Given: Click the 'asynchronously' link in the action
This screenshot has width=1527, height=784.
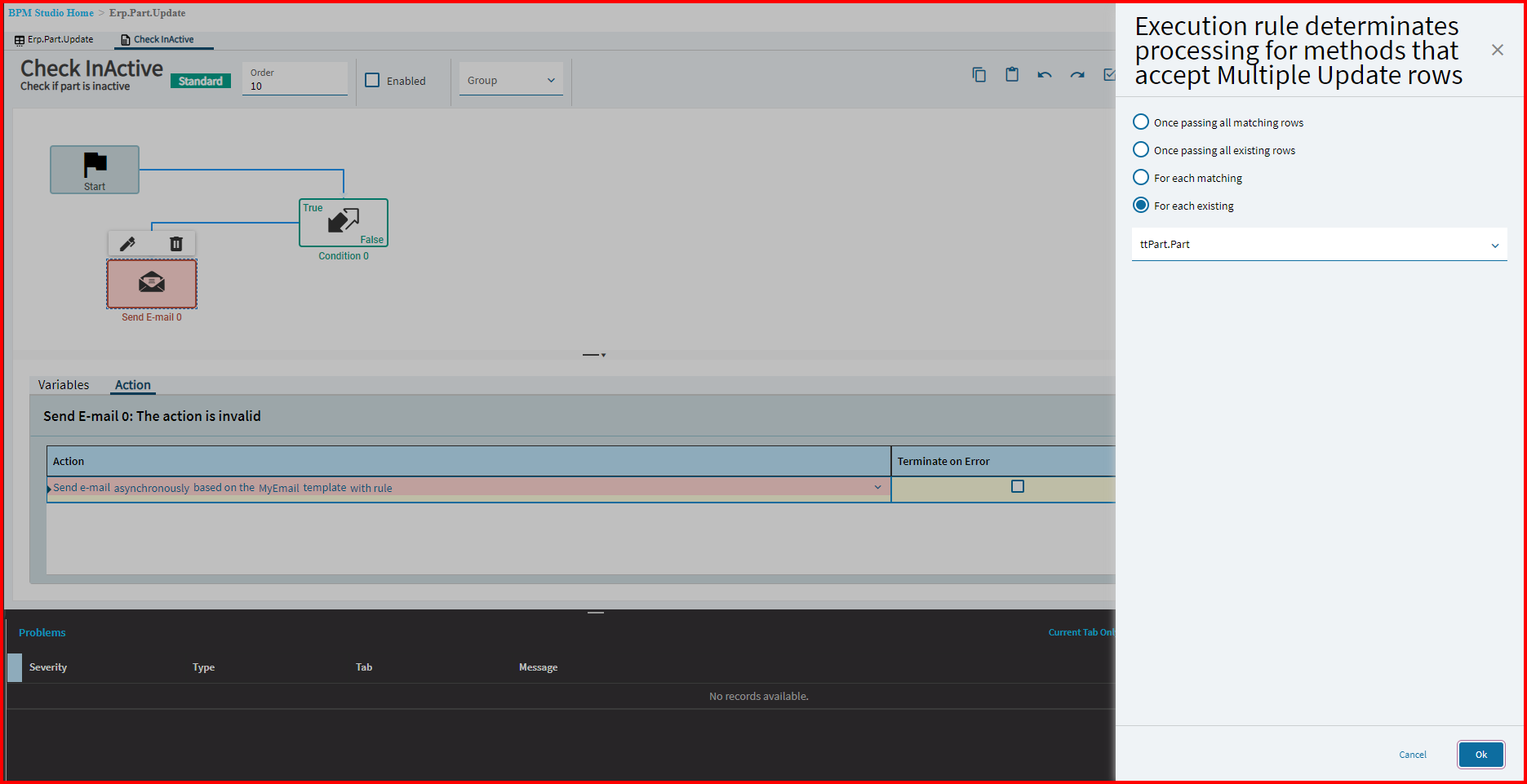Looking at the screenshot, I should click(x=151, y=488).
